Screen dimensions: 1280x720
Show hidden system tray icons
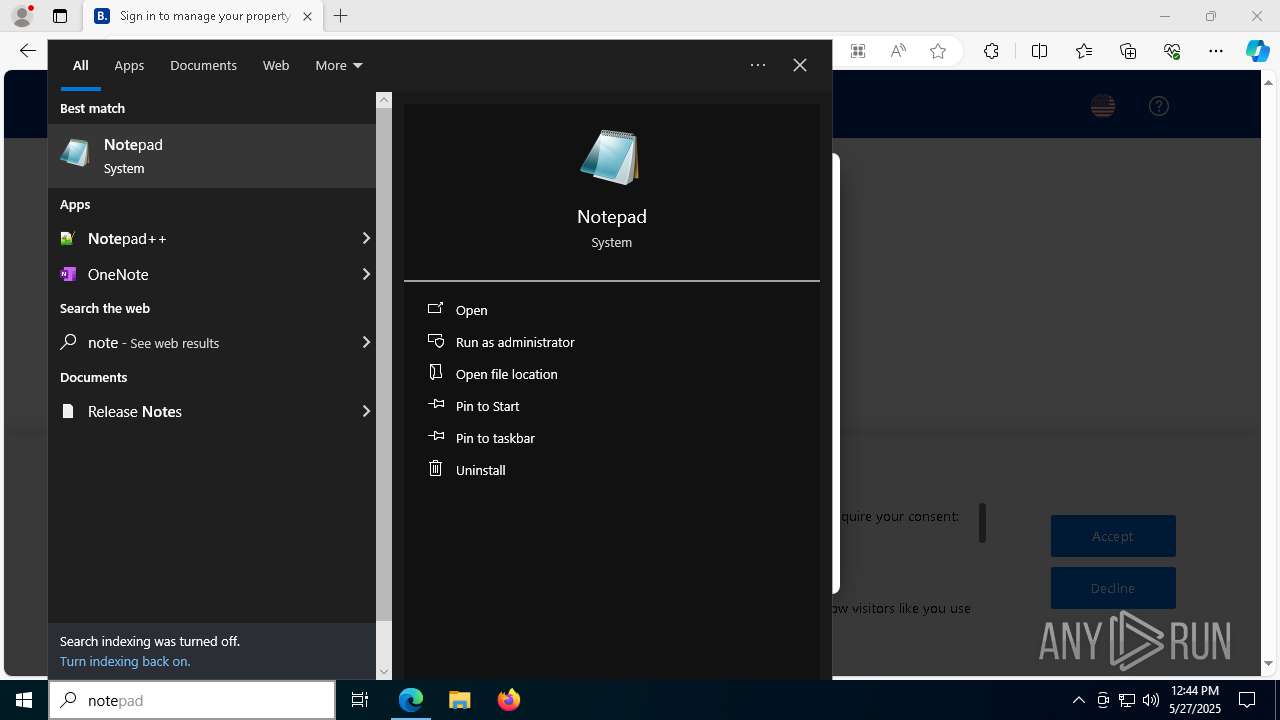pyautogui.click(x=1078, y=700)
